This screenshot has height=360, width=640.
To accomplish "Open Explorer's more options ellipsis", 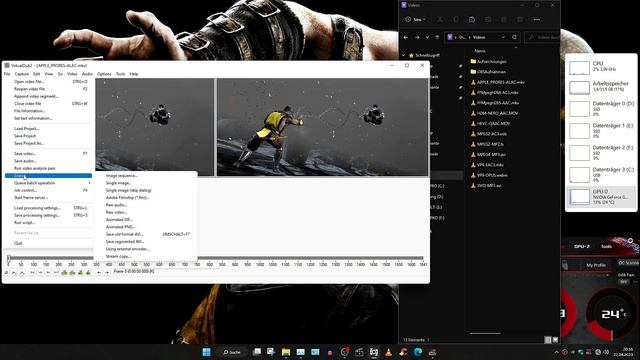I will click(537, 20).
